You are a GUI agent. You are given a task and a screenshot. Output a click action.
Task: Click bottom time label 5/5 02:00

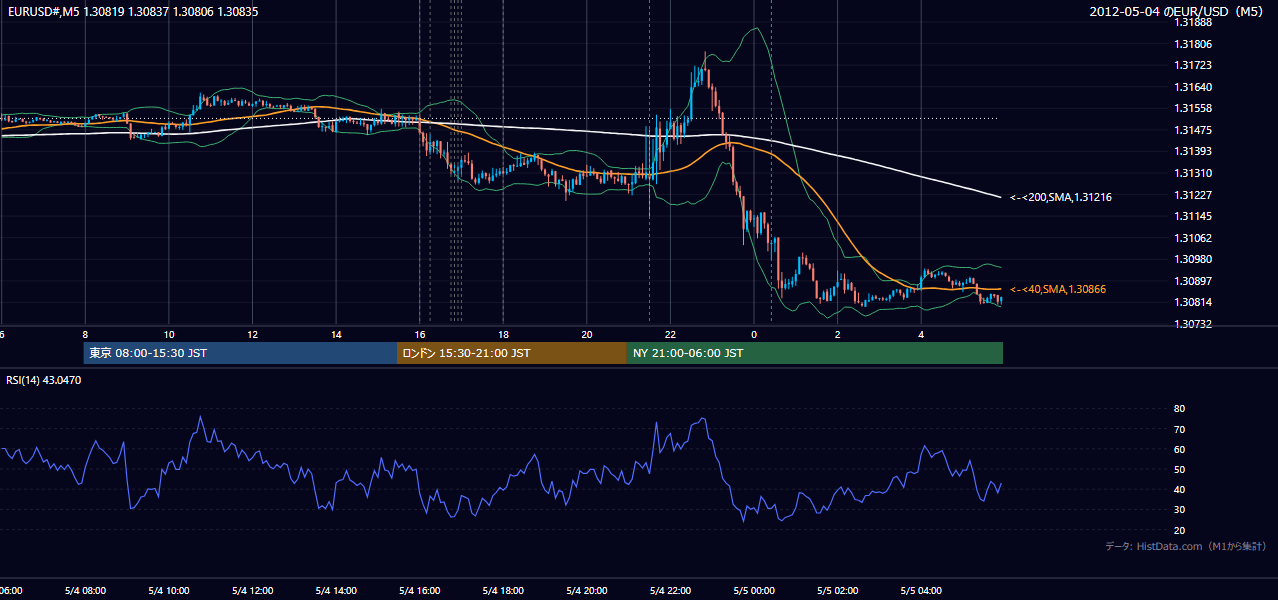tap(838, 591)
